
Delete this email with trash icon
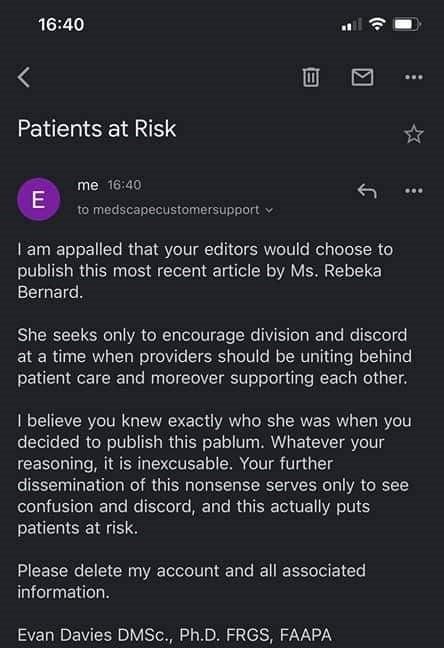click(311, 77)
